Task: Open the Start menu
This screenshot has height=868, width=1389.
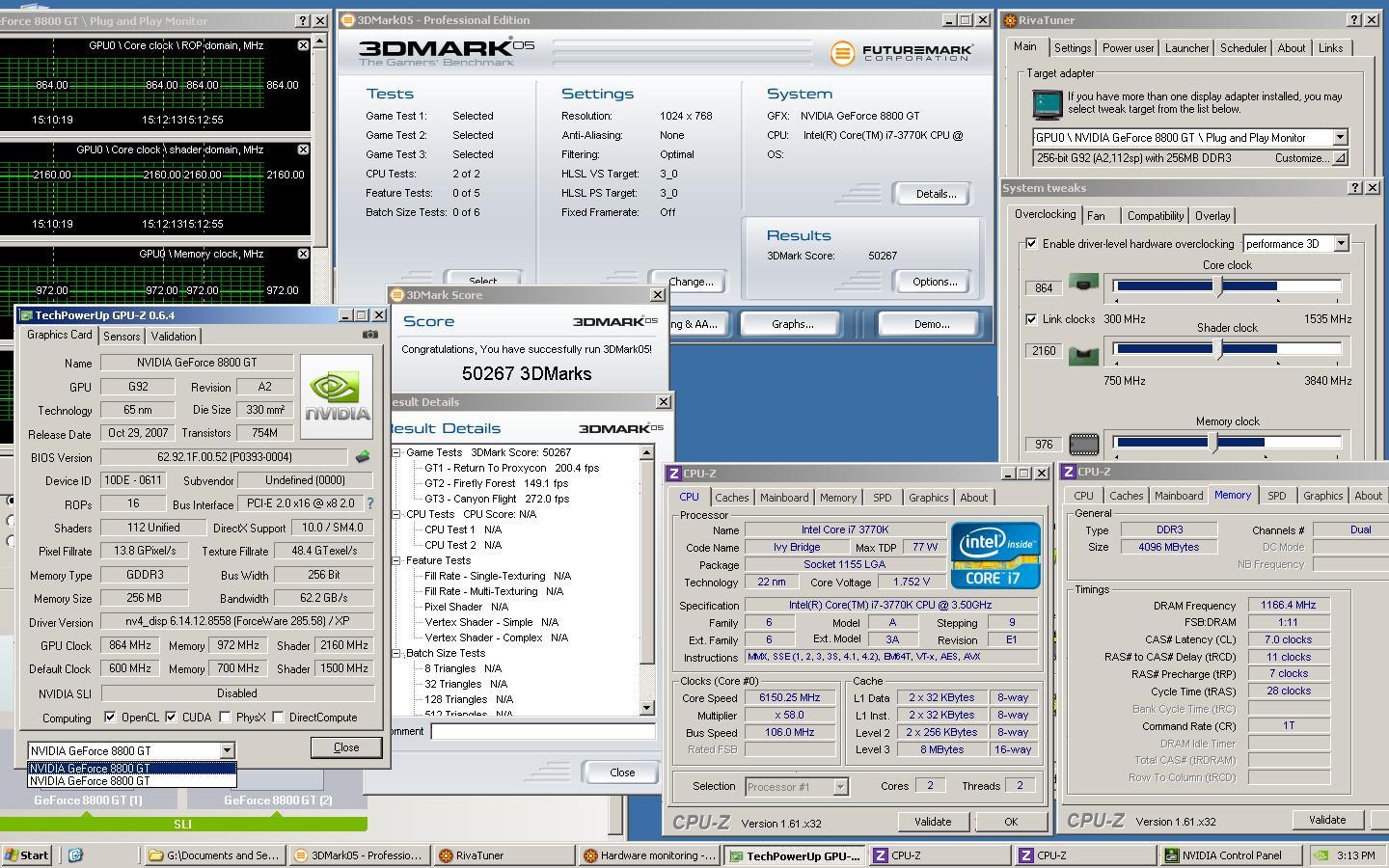Action: [x=28, y=854]
